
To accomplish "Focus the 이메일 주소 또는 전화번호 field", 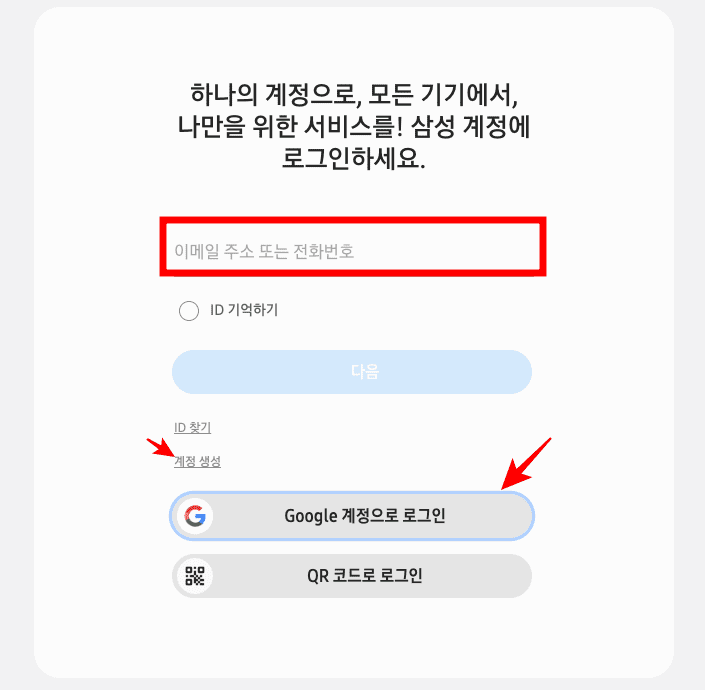I will click(x=353, y=246).
